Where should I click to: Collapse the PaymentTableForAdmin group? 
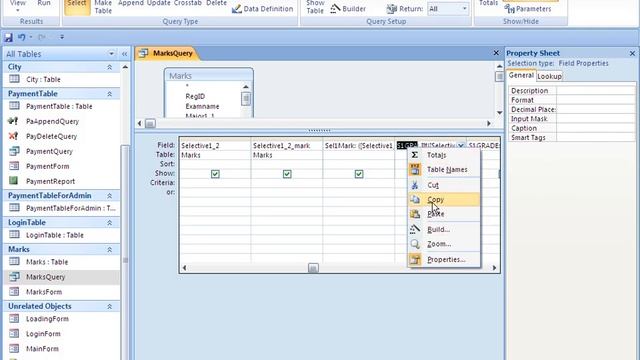[x=109, y=196]
